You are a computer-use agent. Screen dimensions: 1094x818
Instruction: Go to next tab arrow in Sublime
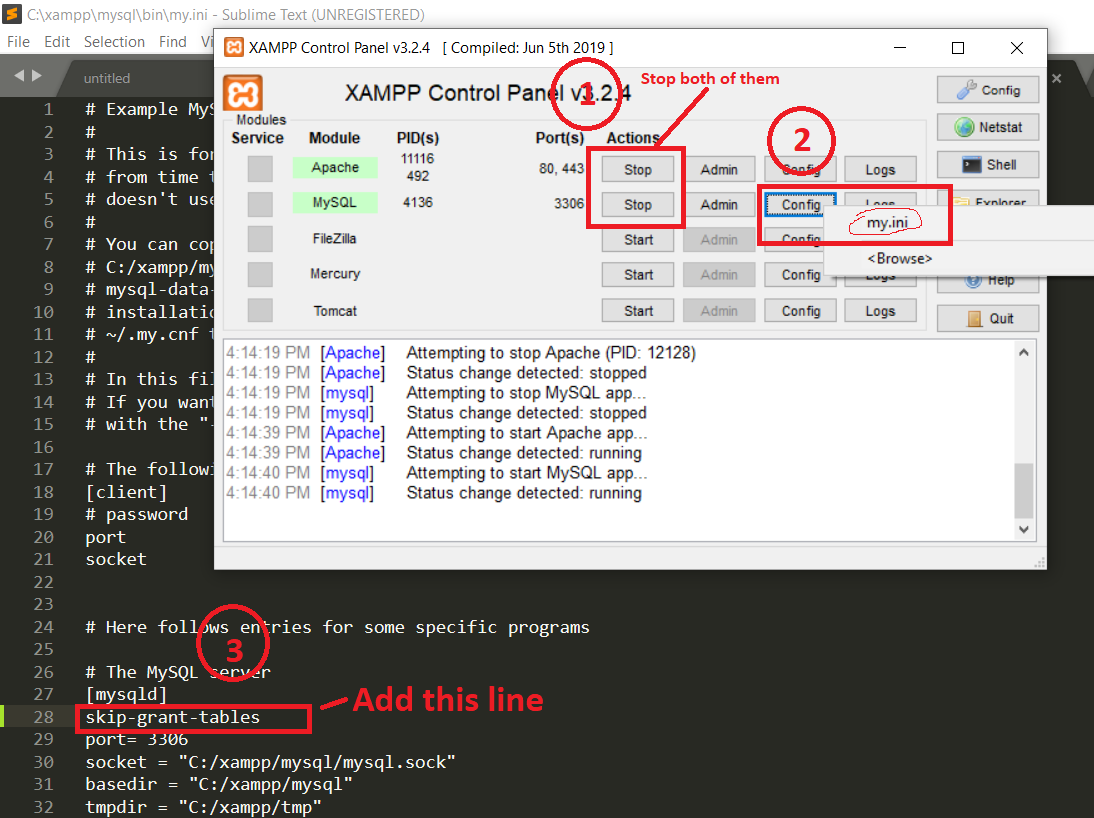(x=37, y=75)
